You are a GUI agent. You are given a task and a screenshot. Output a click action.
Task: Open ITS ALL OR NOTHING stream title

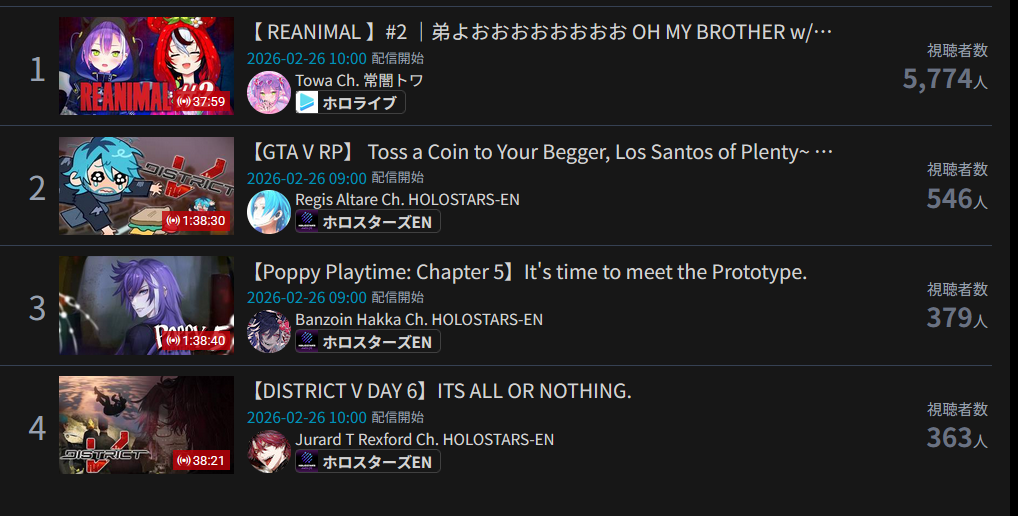coord(440,391)
